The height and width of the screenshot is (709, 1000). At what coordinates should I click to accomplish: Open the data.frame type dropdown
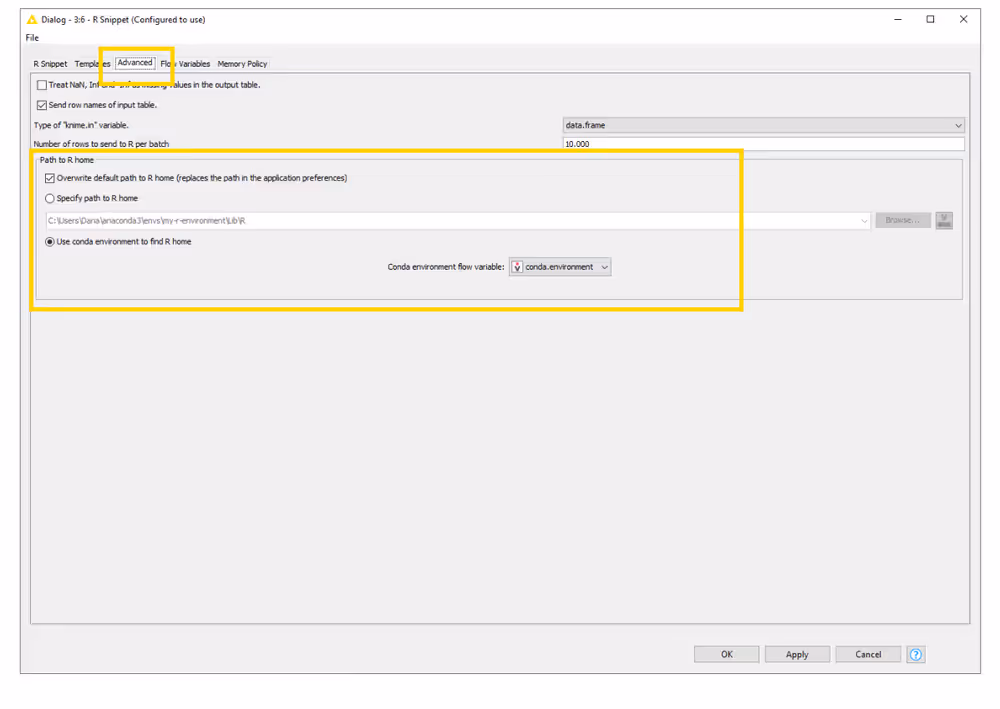pyautogui.click(x=763, y=125)
